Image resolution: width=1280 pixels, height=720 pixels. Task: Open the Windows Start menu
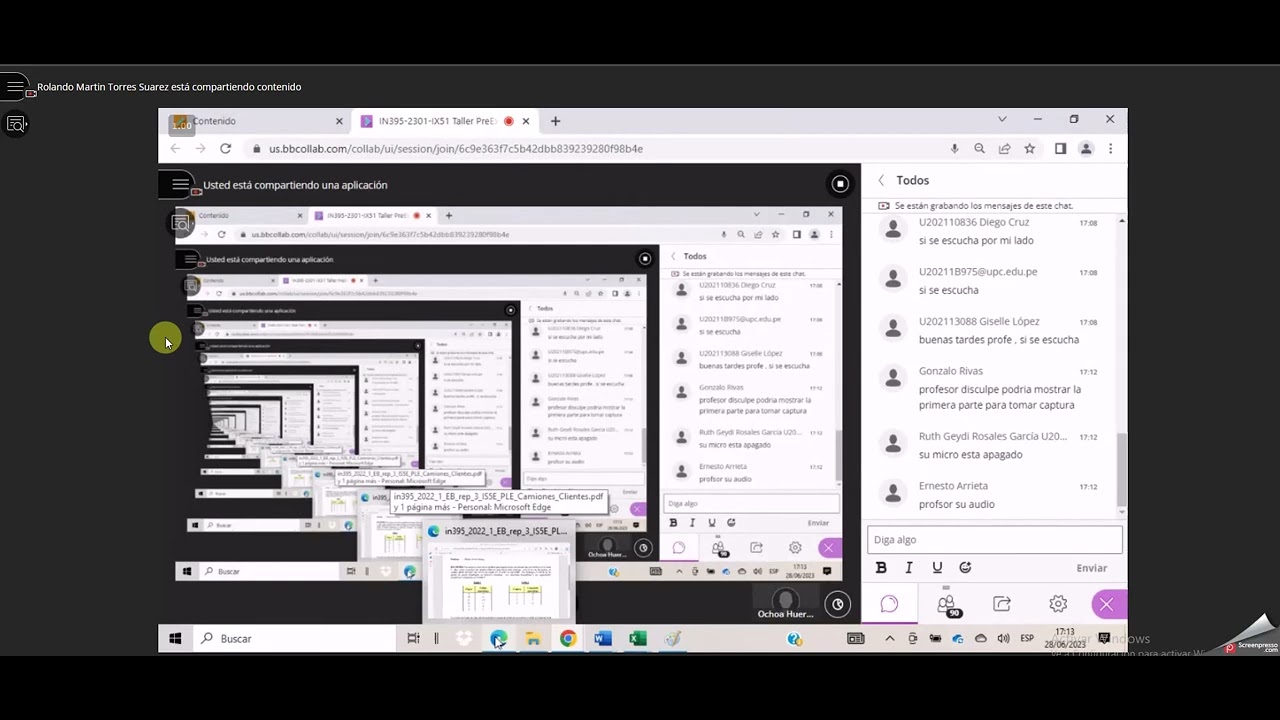(x=175, y=638)
